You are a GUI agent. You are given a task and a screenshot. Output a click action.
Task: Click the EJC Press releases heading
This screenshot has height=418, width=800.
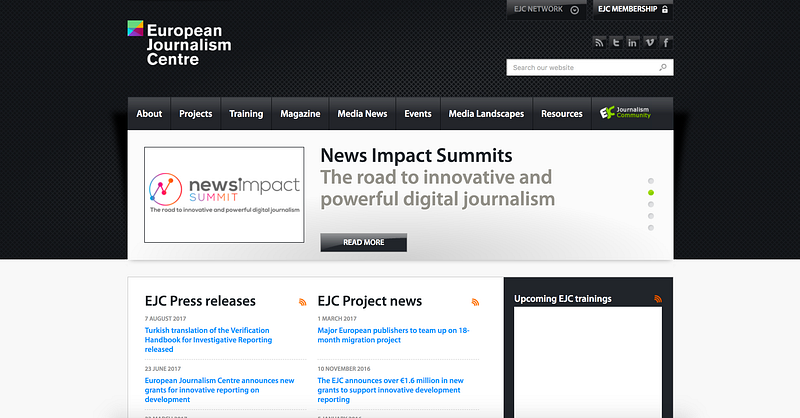[200, 301]
